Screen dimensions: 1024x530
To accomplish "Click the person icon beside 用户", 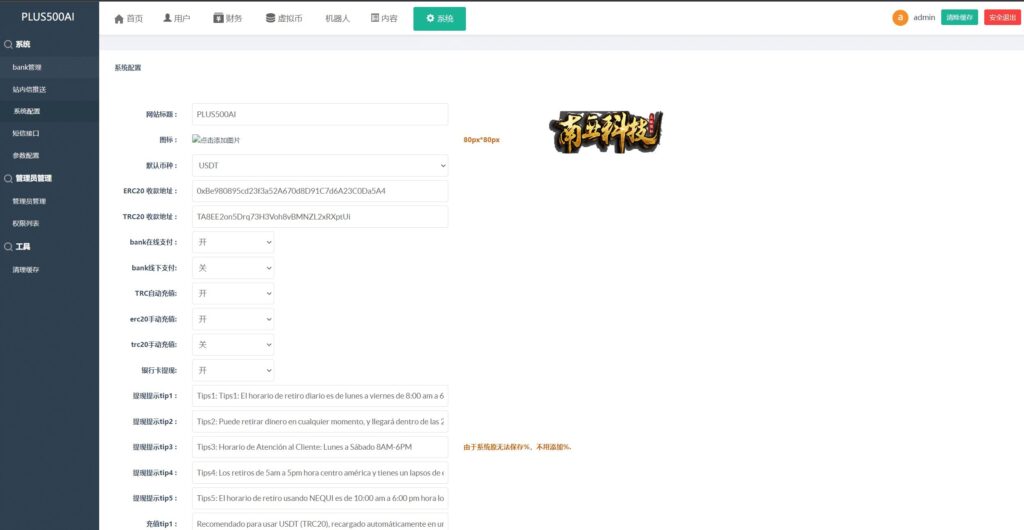I will click(x=167, y=18).
